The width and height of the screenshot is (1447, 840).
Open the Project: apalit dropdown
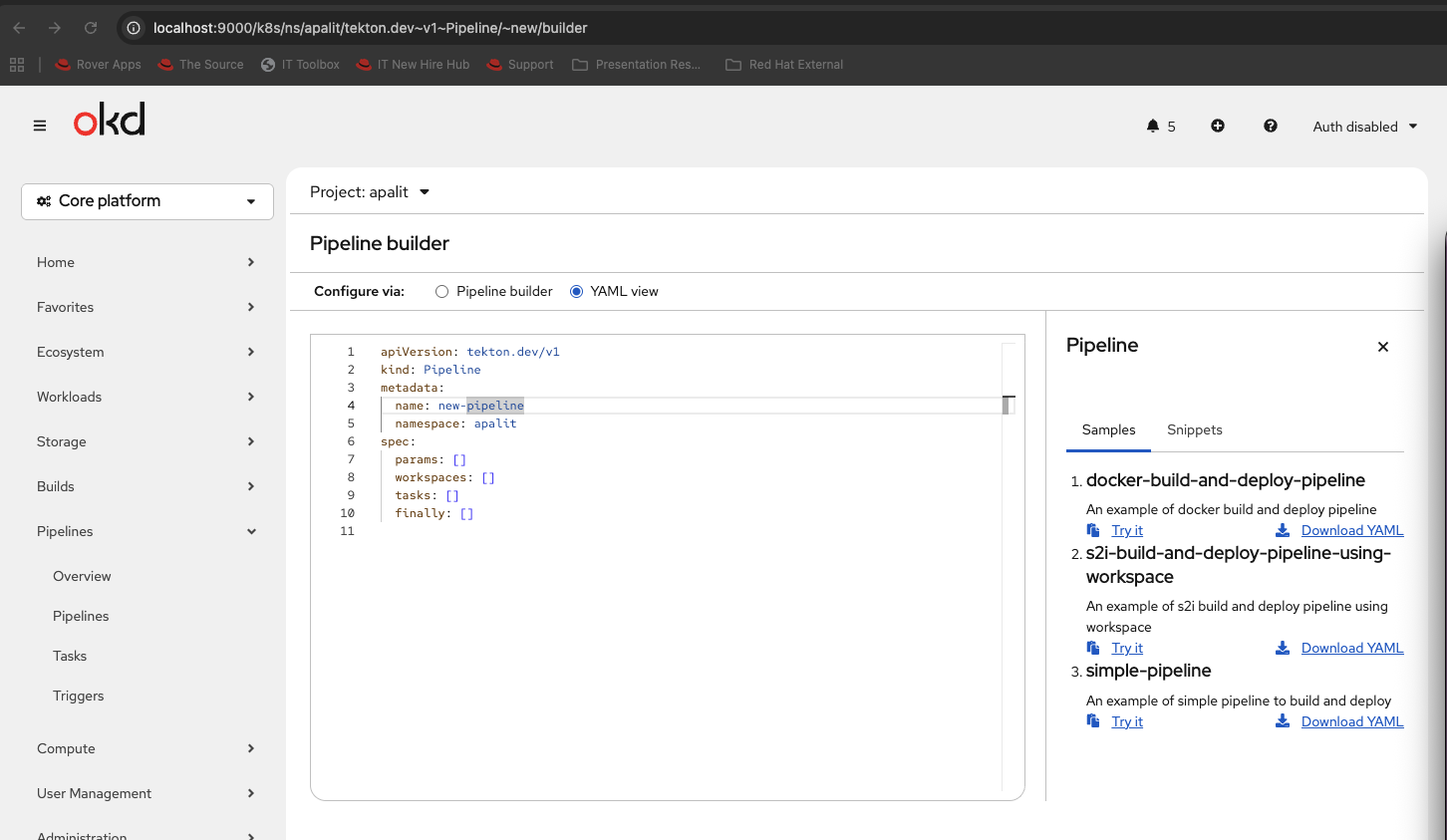370,192
